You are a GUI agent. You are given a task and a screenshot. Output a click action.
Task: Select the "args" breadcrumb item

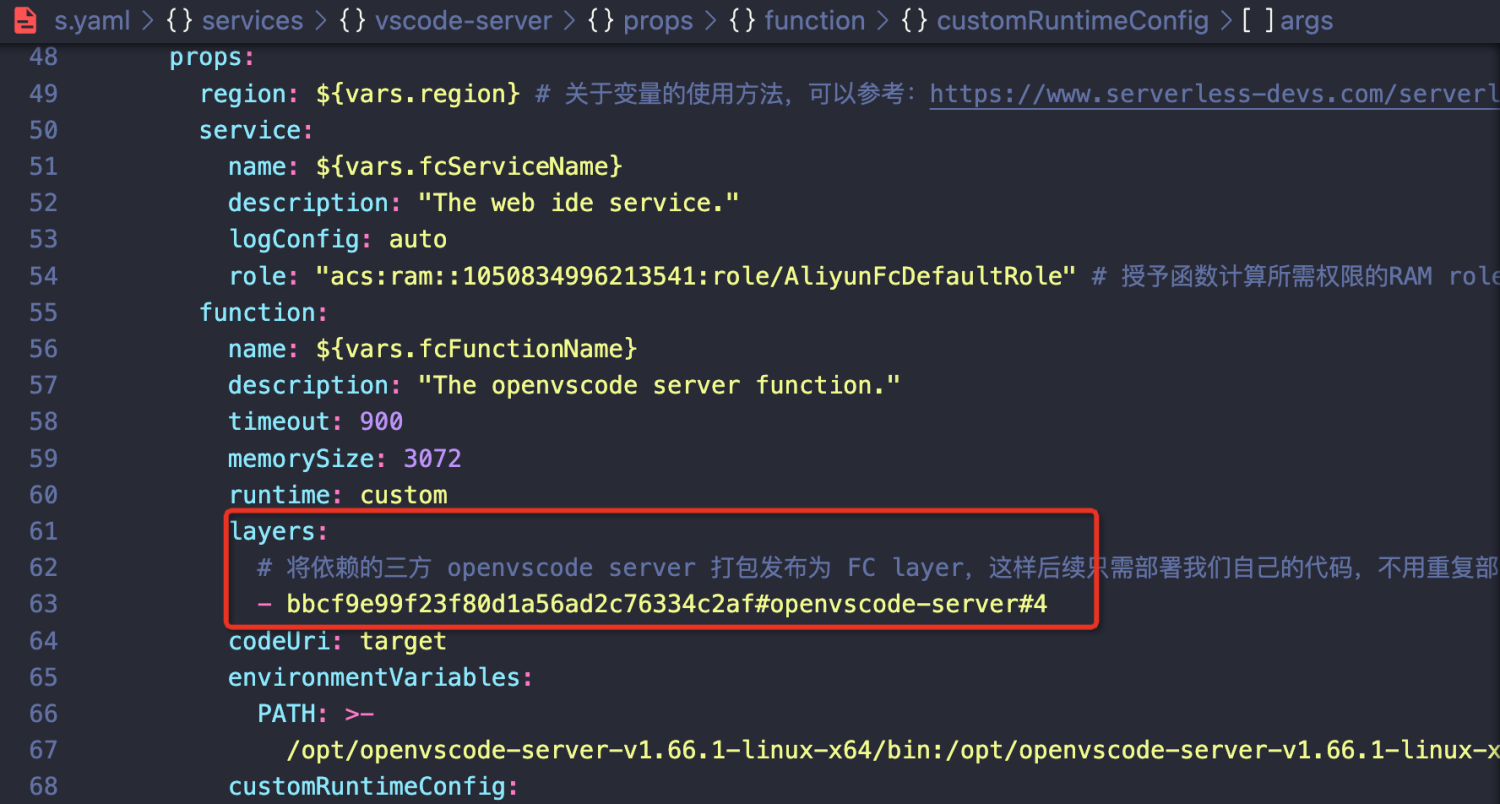click(1306, 21)
